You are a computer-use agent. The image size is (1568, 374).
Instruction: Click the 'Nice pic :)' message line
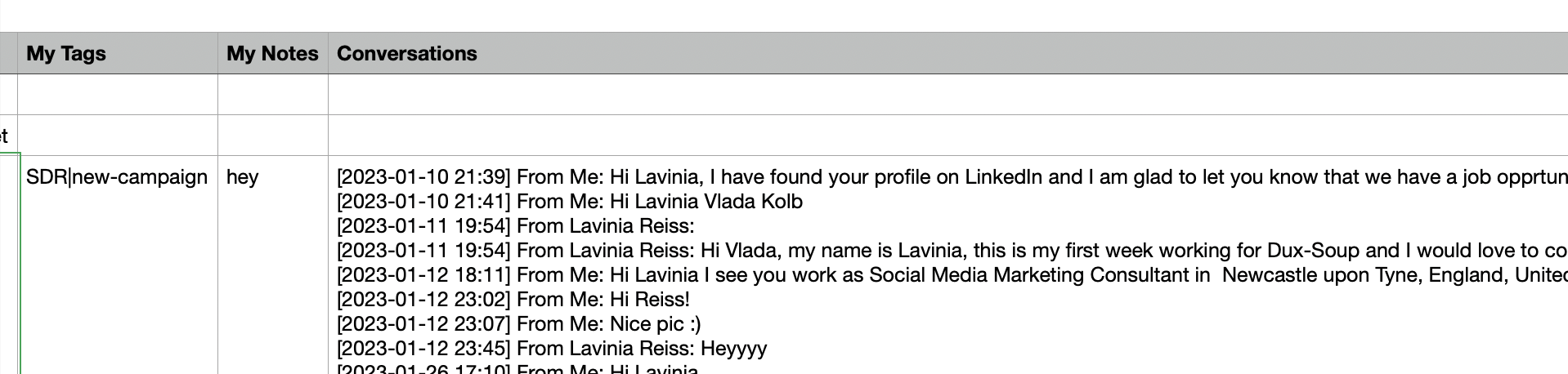[x=519, y=324]
